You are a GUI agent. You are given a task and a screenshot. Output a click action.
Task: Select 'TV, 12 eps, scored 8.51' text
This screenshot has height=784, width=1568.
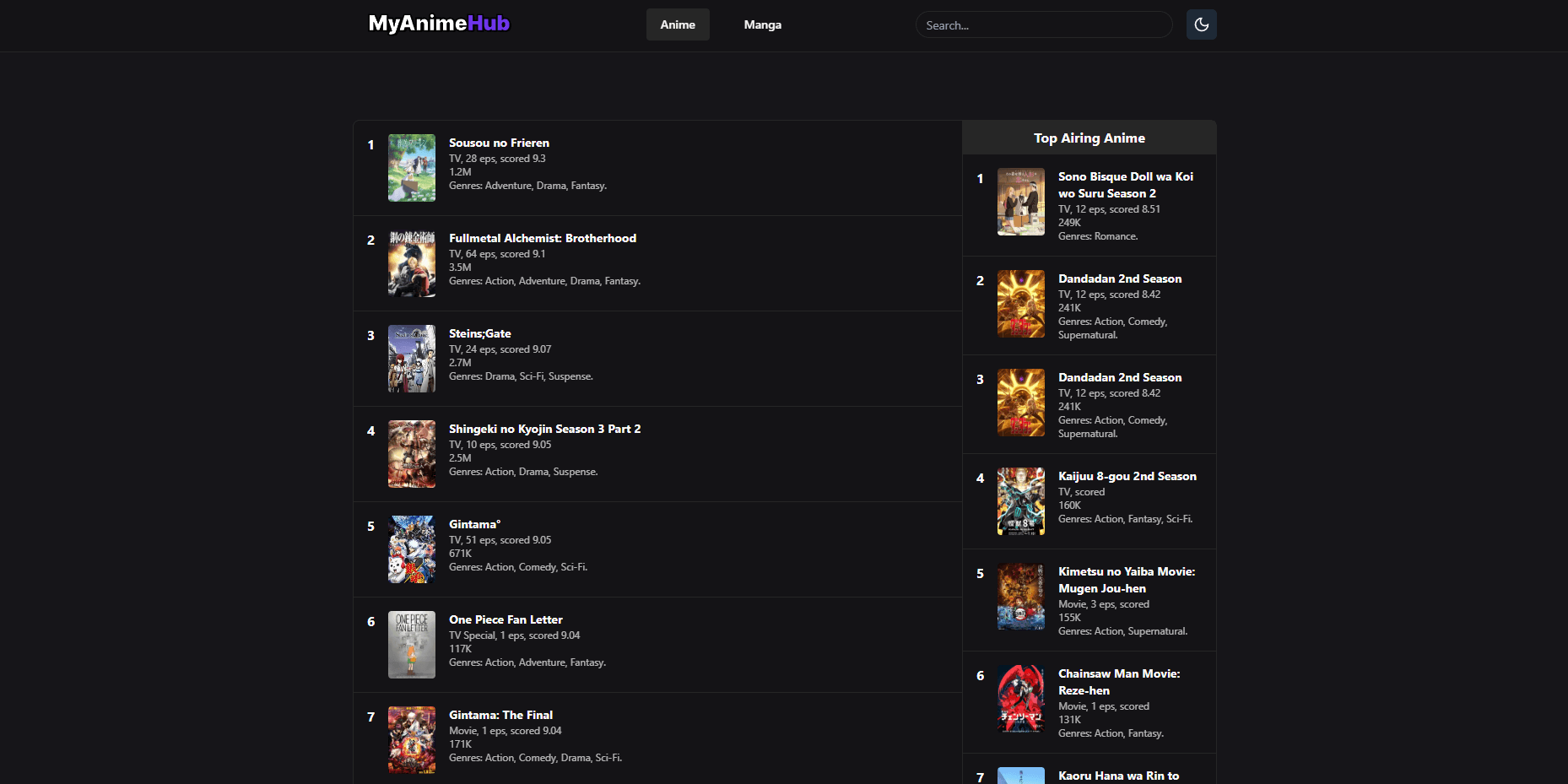(x=1109, y=209)
